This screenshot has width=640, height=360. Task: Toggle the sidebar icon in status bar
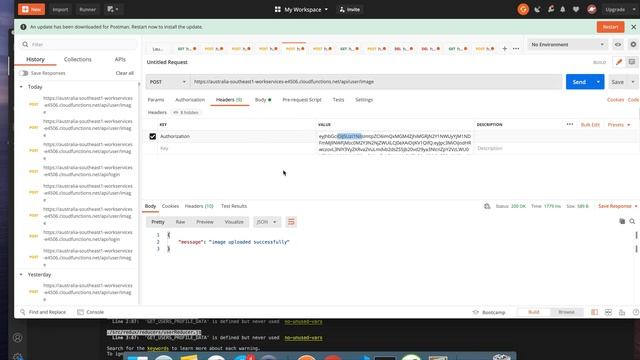[594, 312]
